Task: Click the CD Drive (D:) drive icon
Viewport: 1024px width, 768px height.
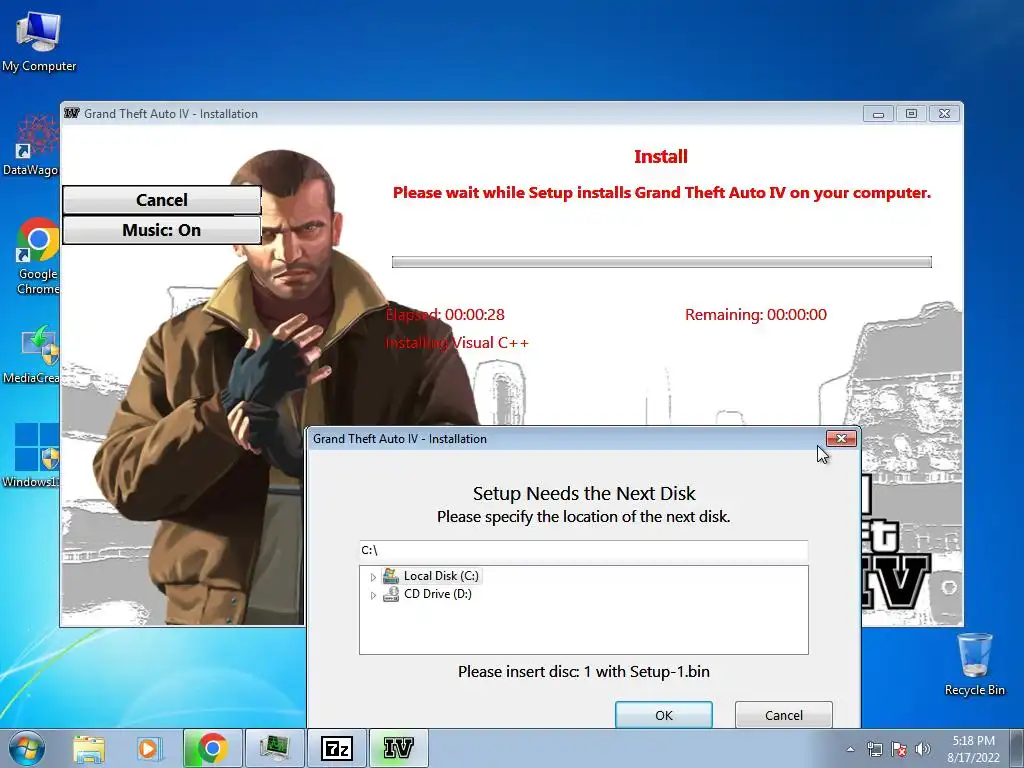Action: (391, 594)
